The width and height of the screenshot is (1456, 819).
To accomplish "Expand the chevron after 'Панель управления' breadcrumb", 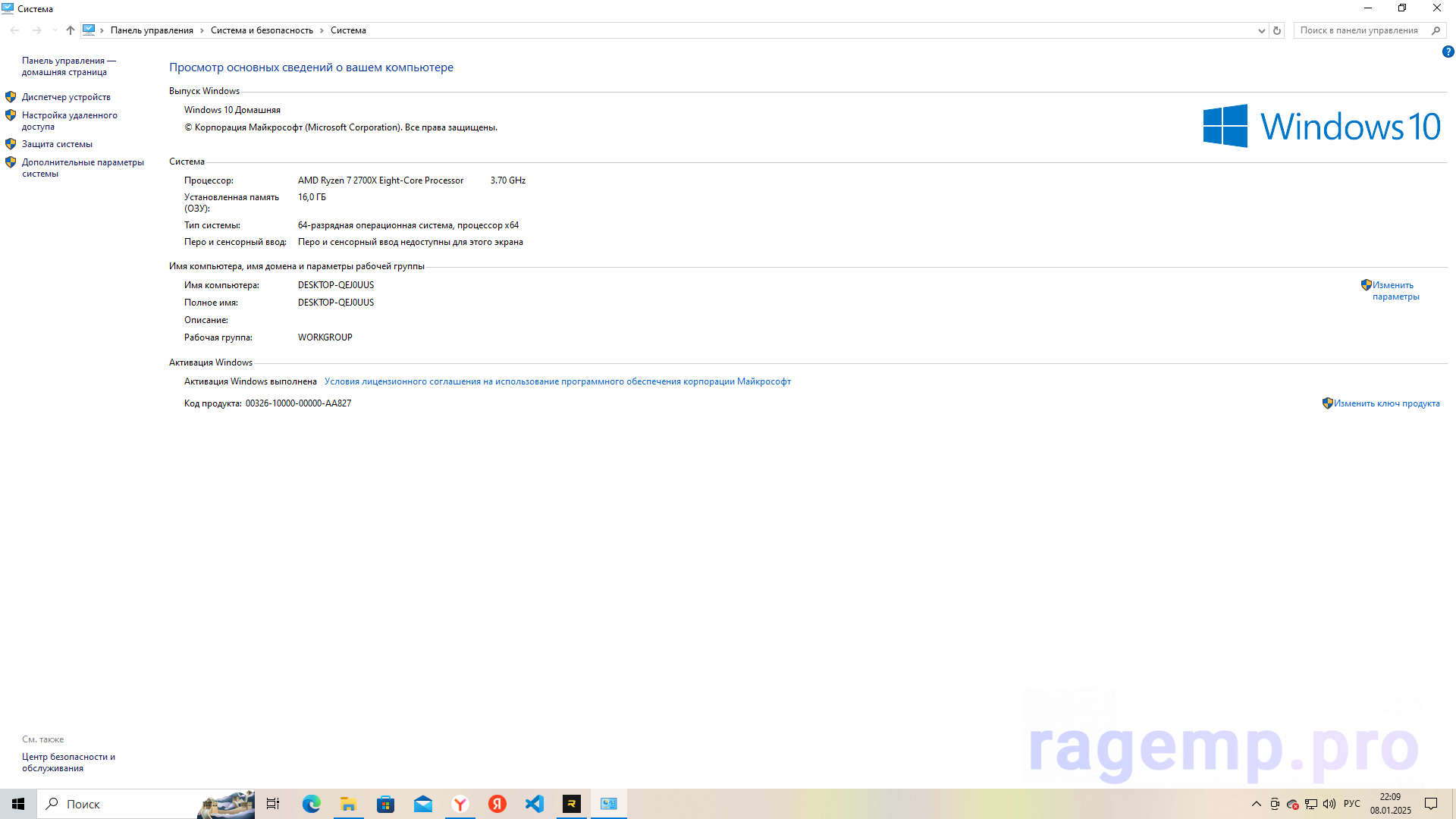I will tap(202, 30).
